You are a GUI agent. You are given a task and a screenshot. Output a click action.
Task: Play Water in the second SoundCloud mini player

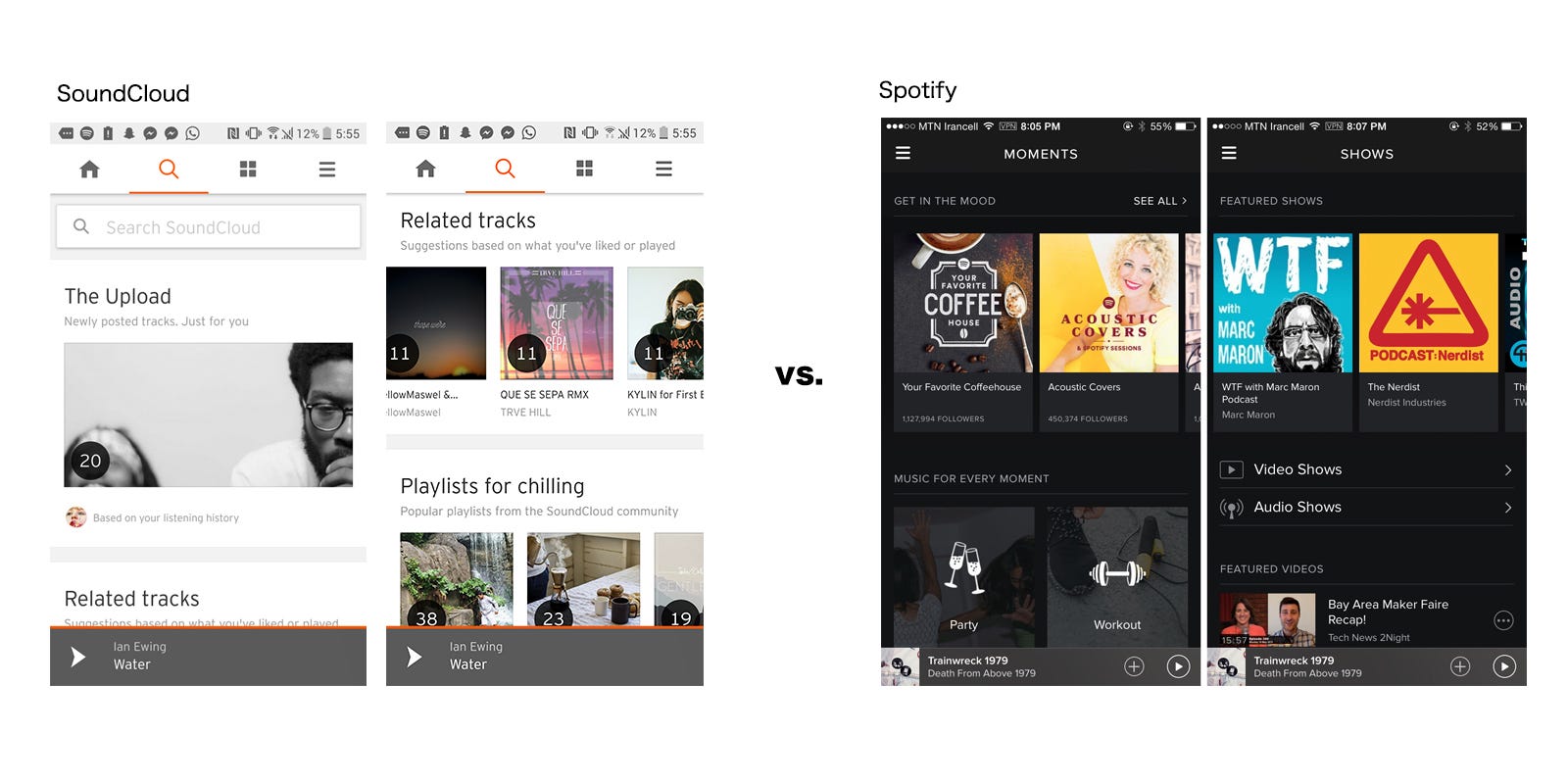pyautogui.click(x=415, y=657)
